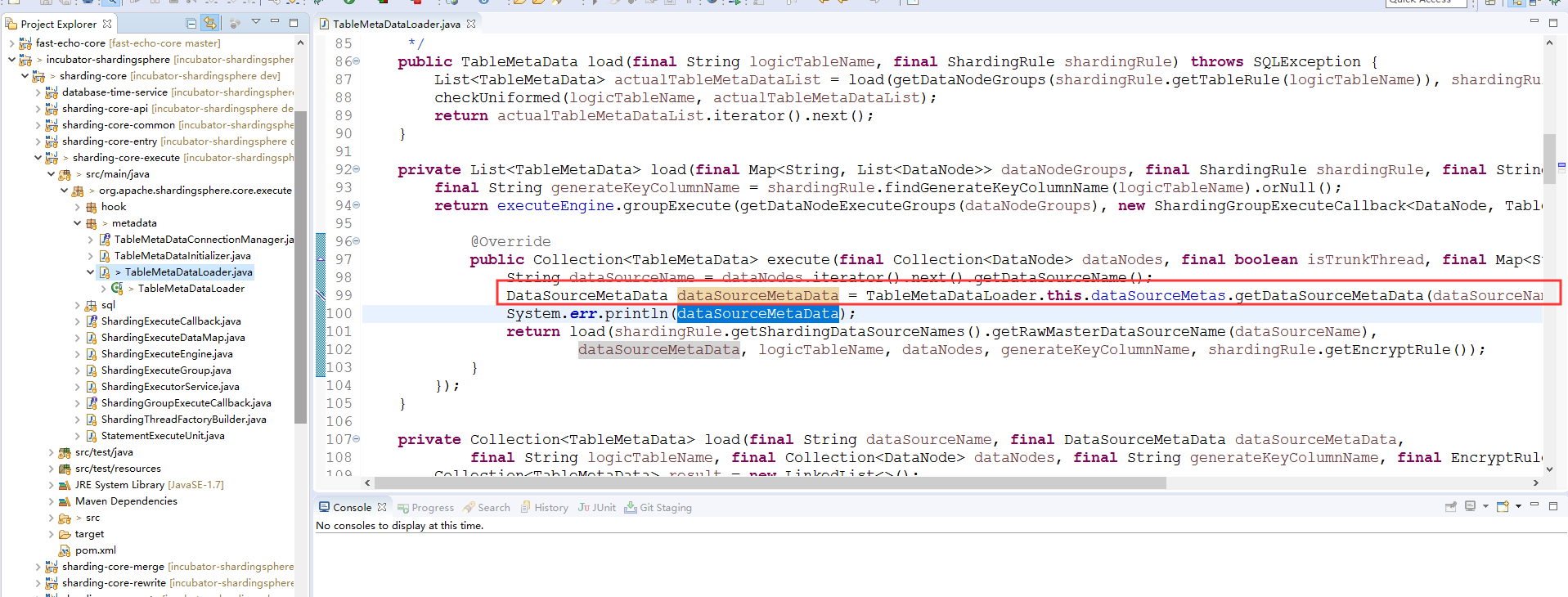Collapse the incubator-shardingsphere project
1568x597 pixels.
pos(11,60)
